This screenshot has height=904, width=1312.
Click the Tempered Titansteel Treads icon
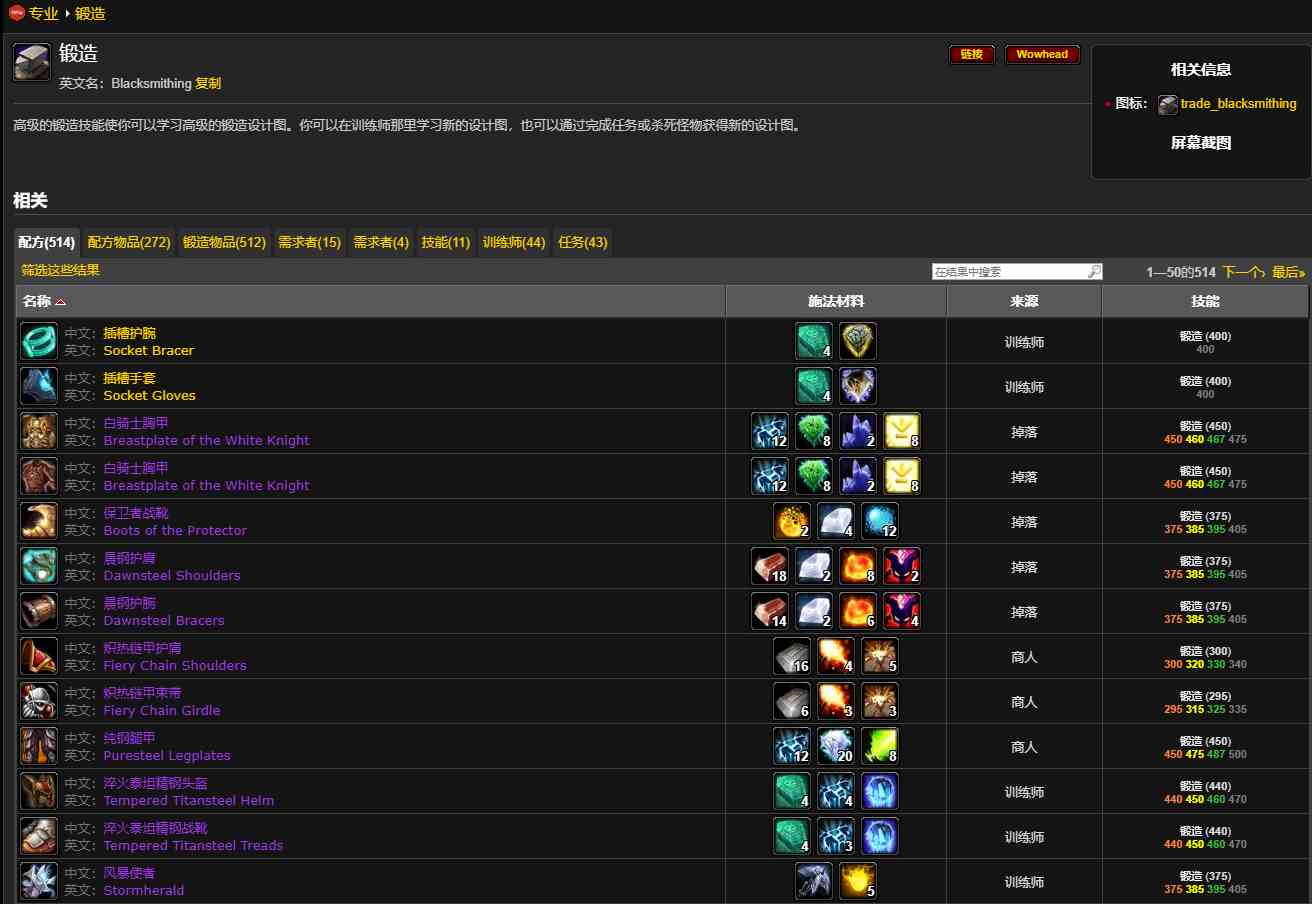(x=39, y=836)
